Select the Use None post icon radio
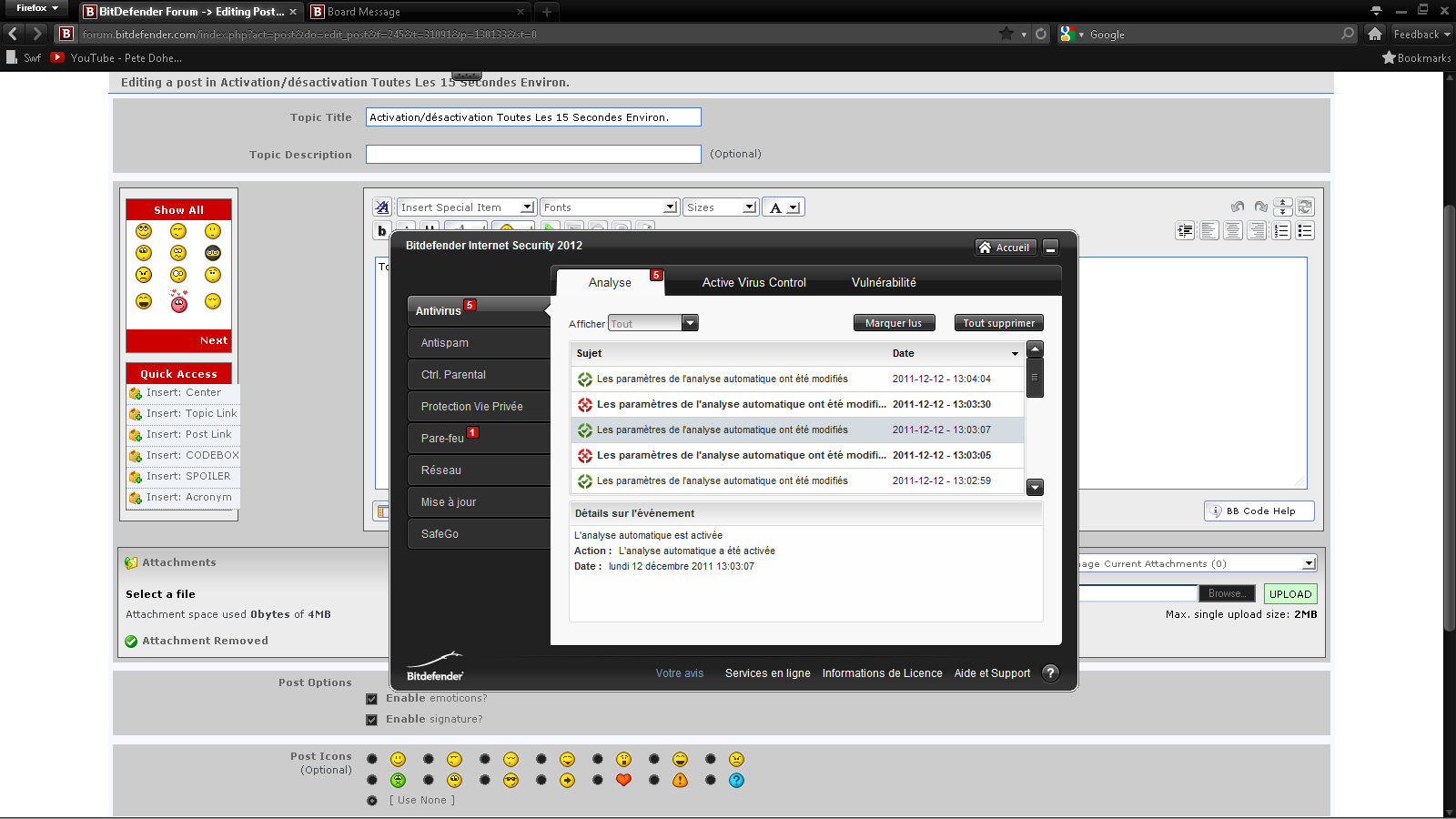Viewport: 1456px width, 819px height. (371, 801)
